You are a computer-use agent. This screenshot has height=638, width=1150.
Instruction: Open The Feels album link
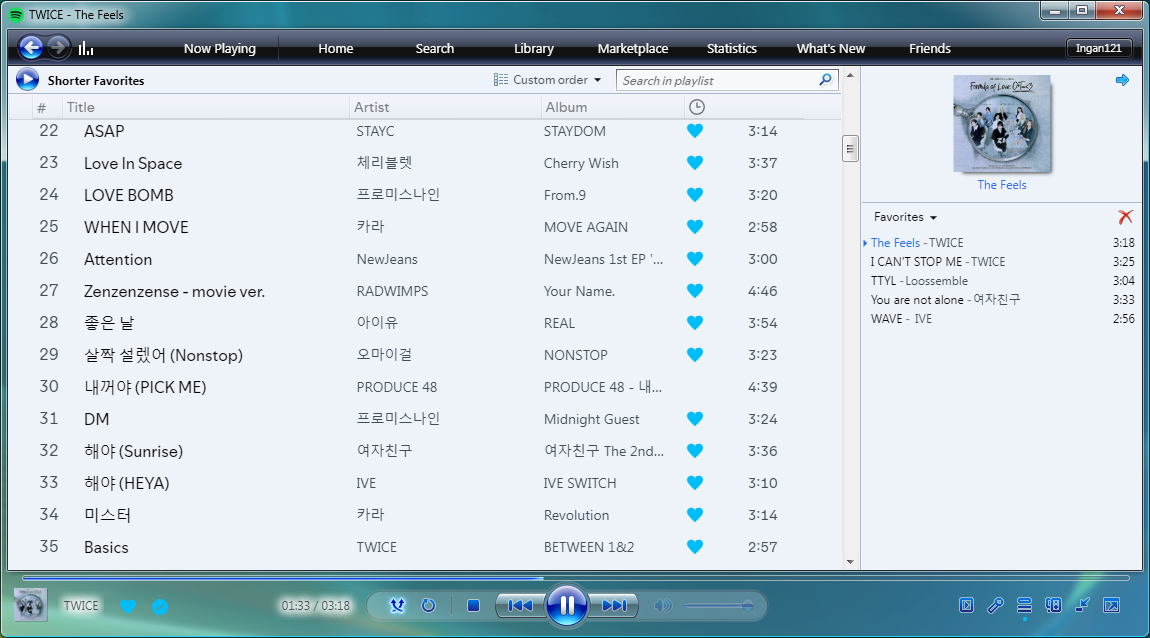pos(1001,185)
